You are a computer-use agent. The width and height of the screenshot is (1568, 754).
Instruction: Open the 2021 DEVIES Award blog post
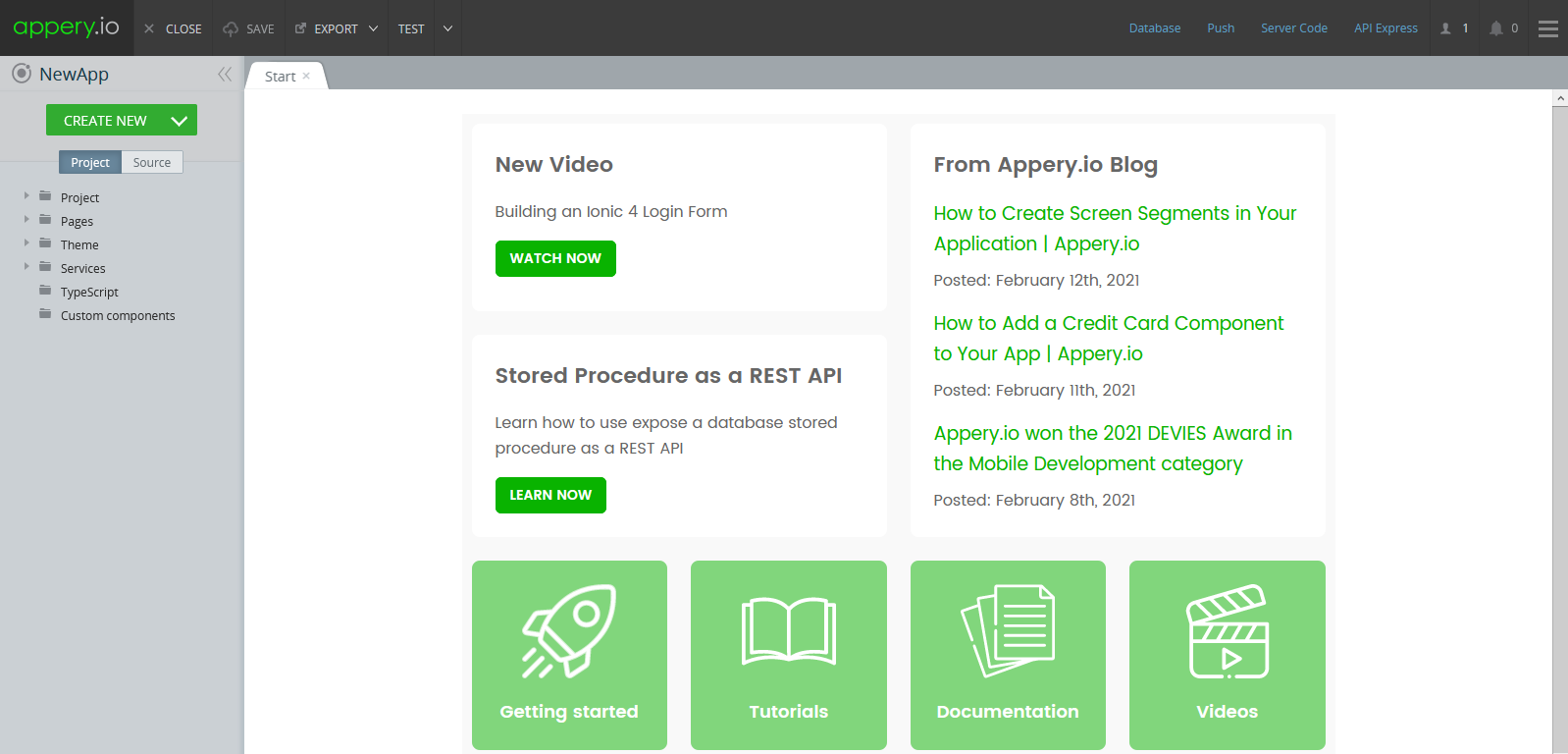[1113, 449]
